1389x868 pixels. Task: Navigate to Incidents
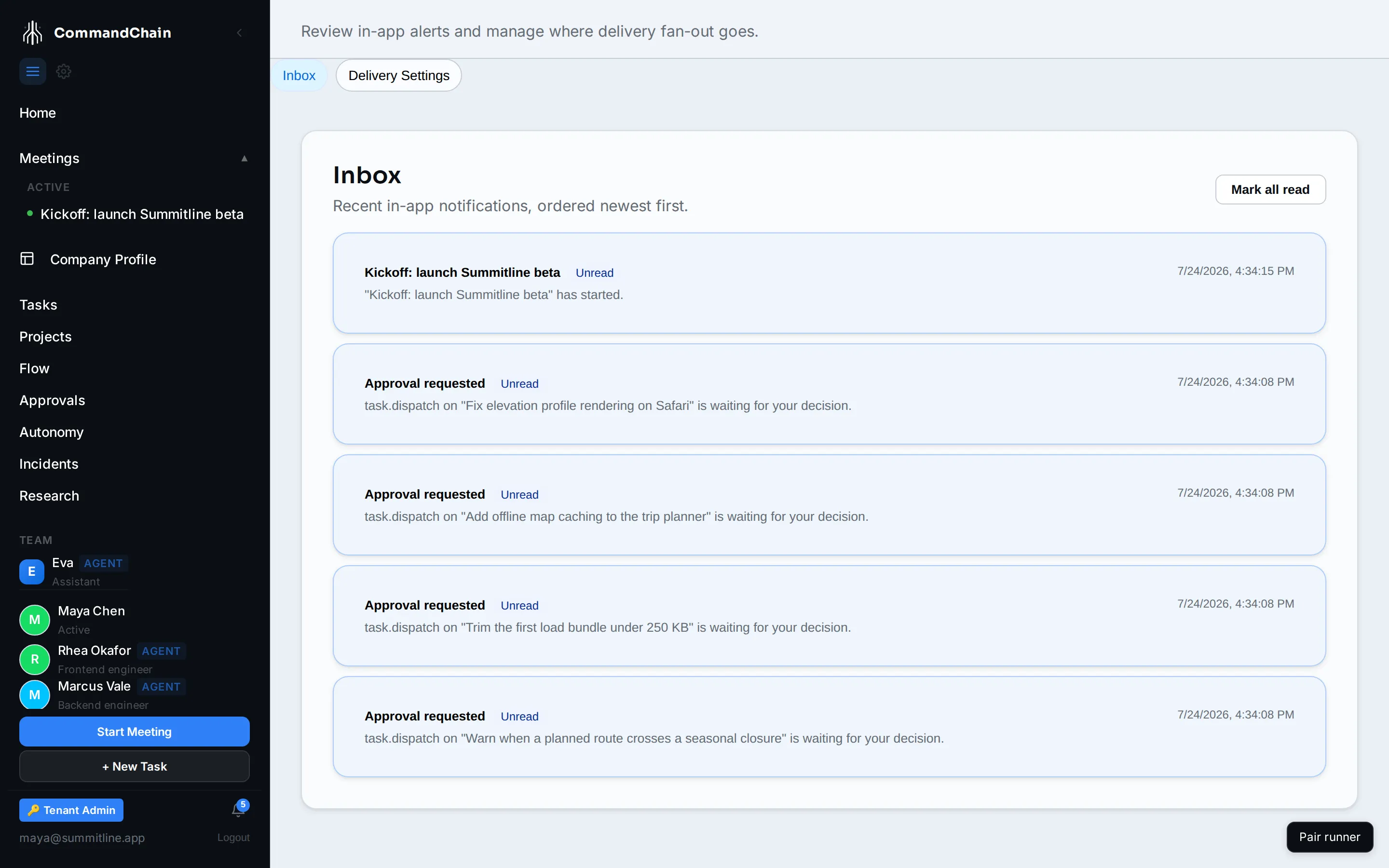[48, 464]
